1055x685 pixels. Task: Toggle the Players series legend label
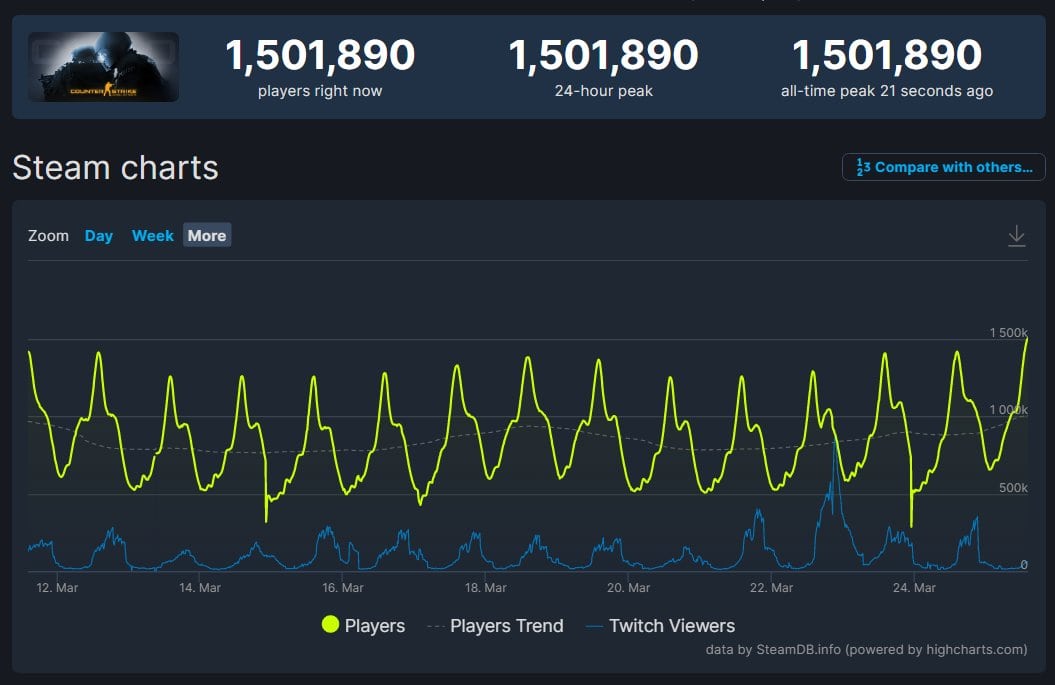click(x=374, y=626)
